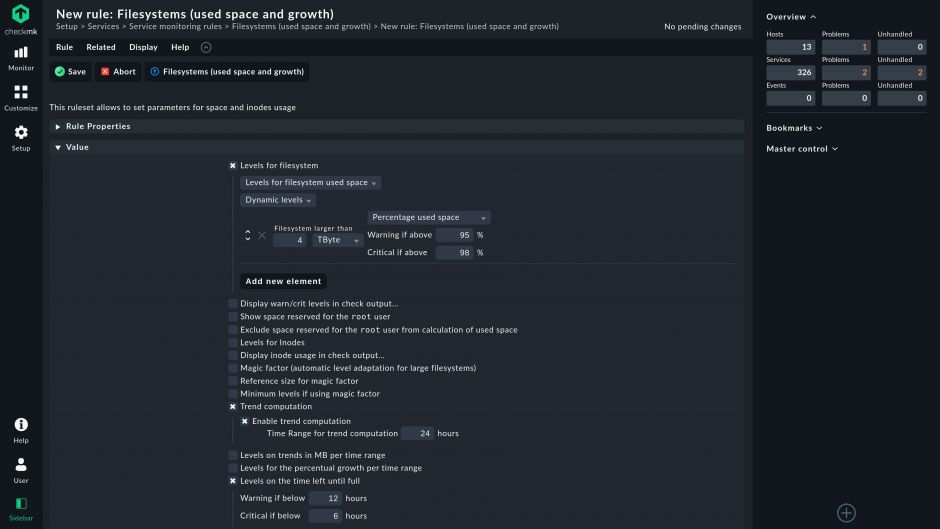Viewport: 940px width, 529px height.
Task: Open the Help info icon
Action: [x=21, y=430]
